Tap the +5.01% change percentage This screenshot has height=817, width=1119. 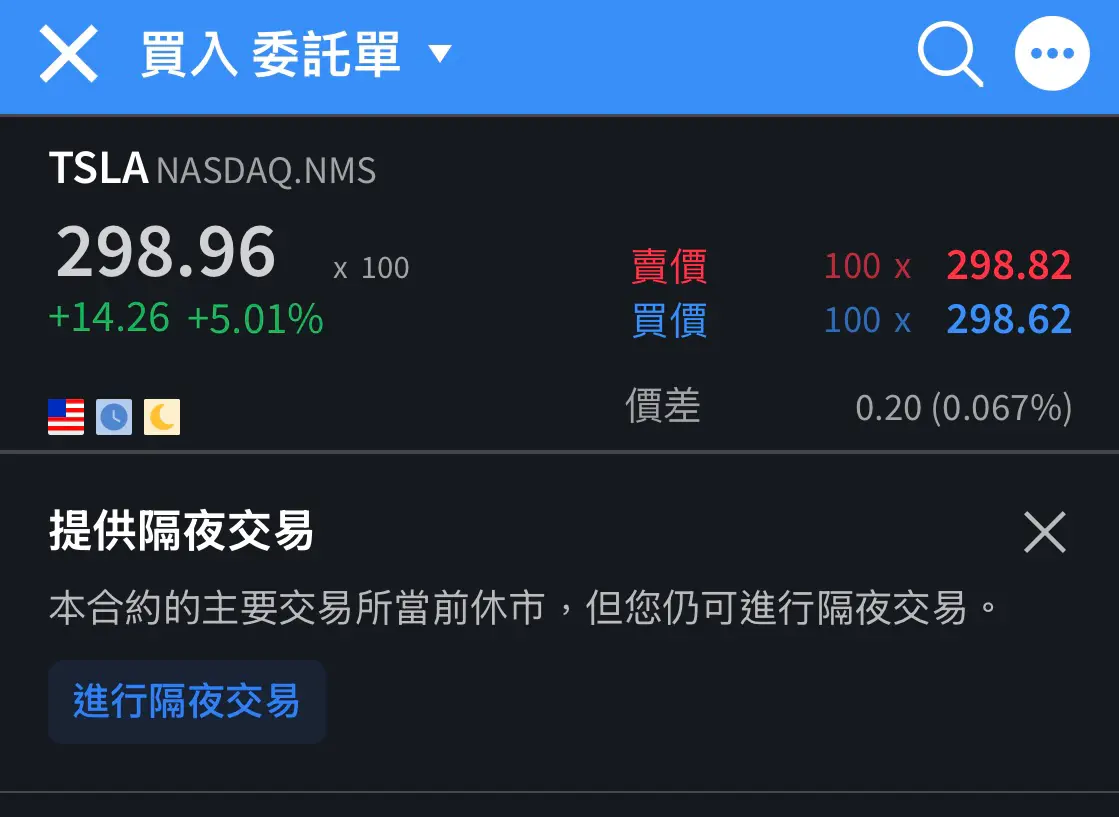(255, 319)
